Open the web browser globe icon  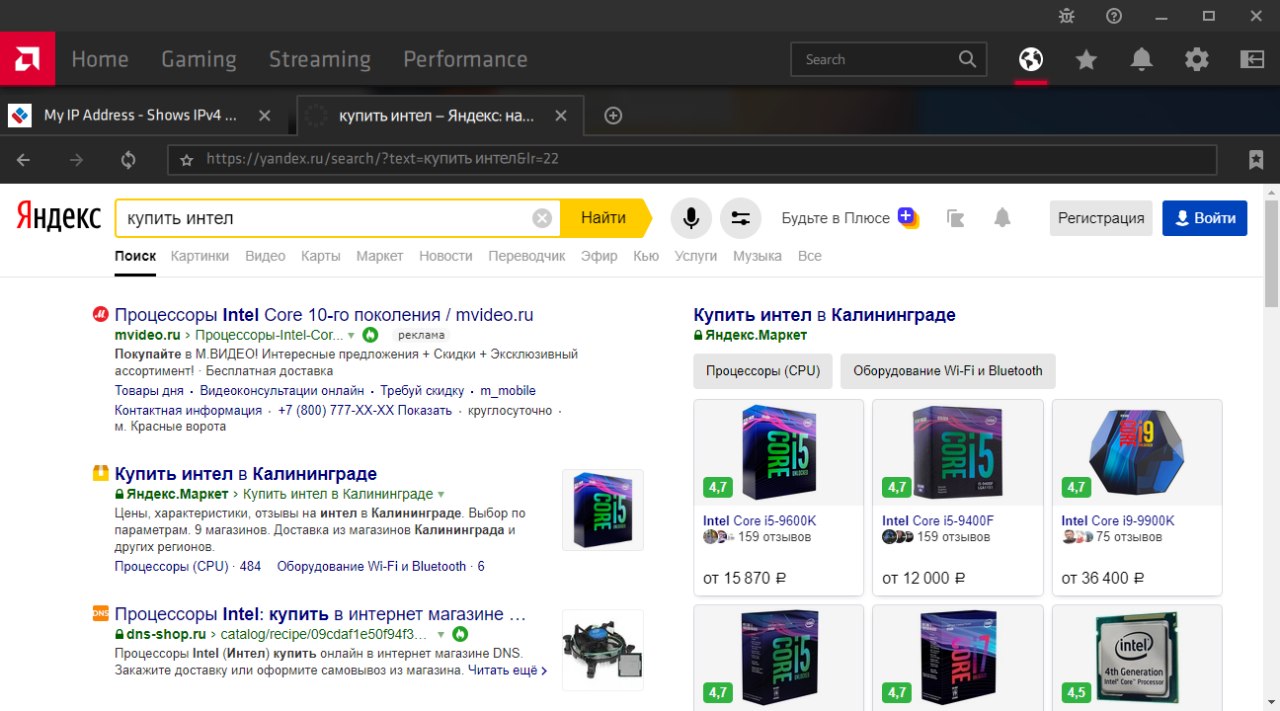click(x=1031, y=60)
